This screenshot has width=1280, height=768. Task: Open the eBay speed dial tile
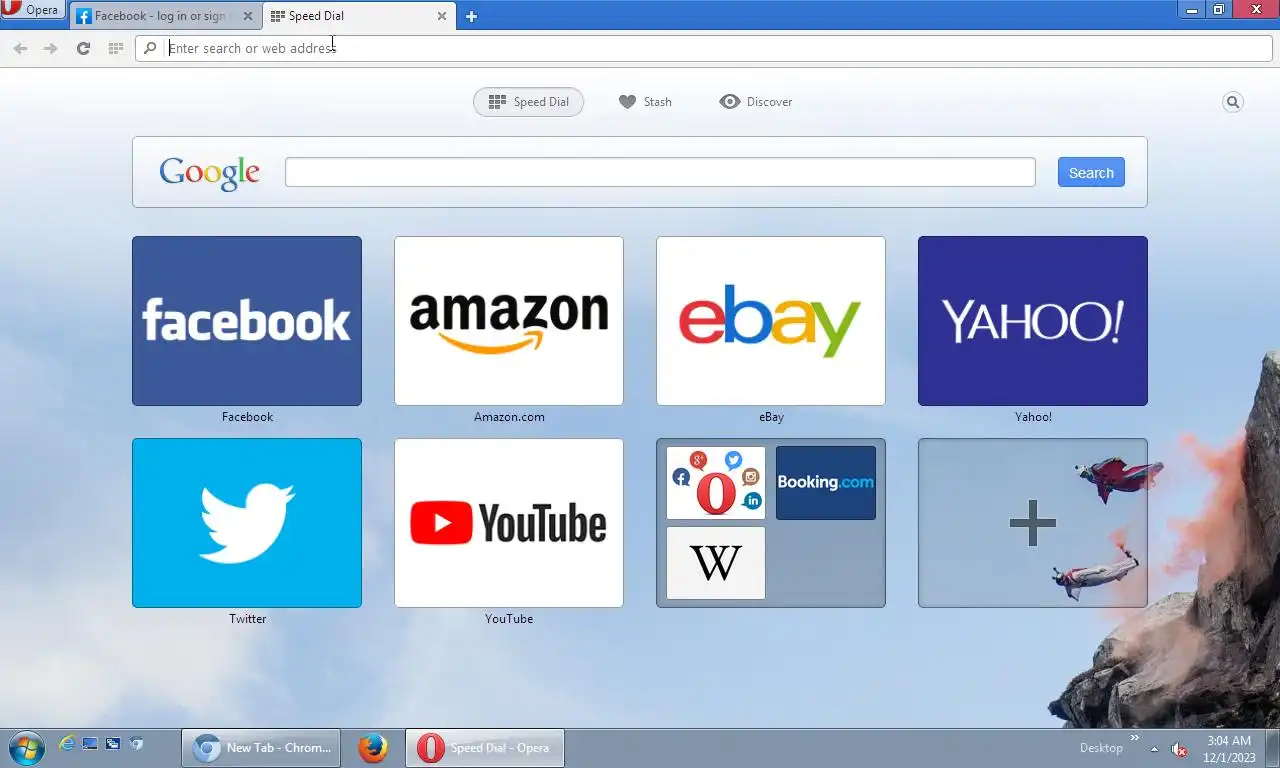pyautogui.click(x=771, y=321)
